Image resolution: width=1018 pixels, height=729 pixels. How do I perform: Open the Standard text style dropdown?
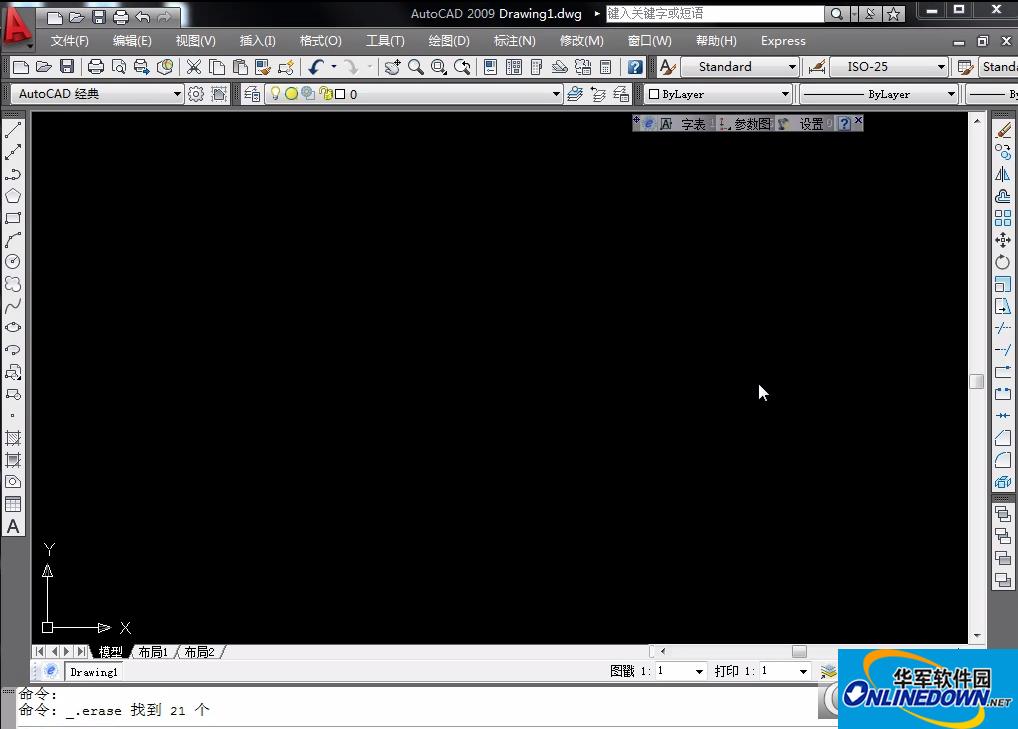[792, 67]
